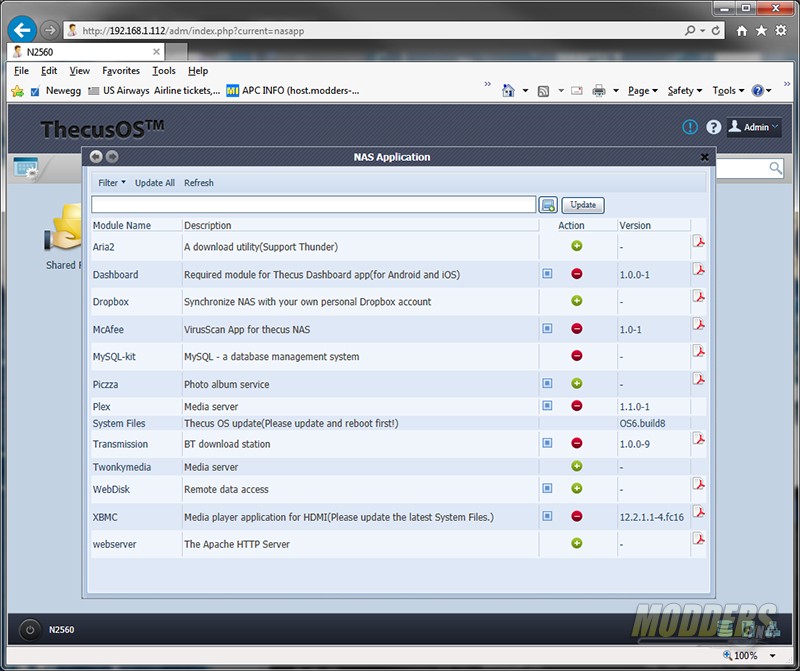
Task: Open the Favorites menu
Action: (121, 71)
